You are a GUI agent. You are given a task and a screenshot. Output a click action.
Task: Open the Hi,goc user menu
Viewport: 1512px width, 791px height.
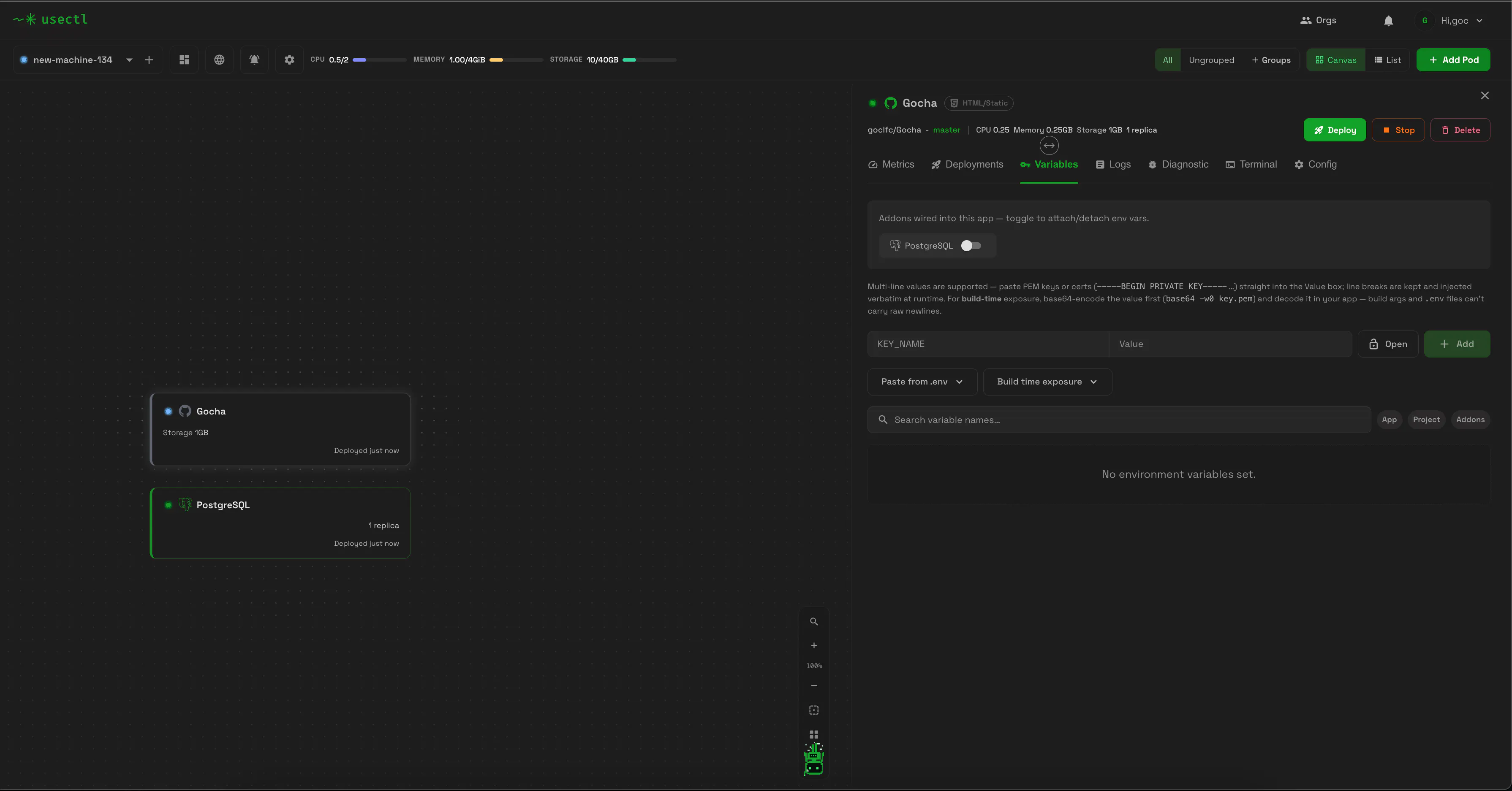coord(1462,21)
